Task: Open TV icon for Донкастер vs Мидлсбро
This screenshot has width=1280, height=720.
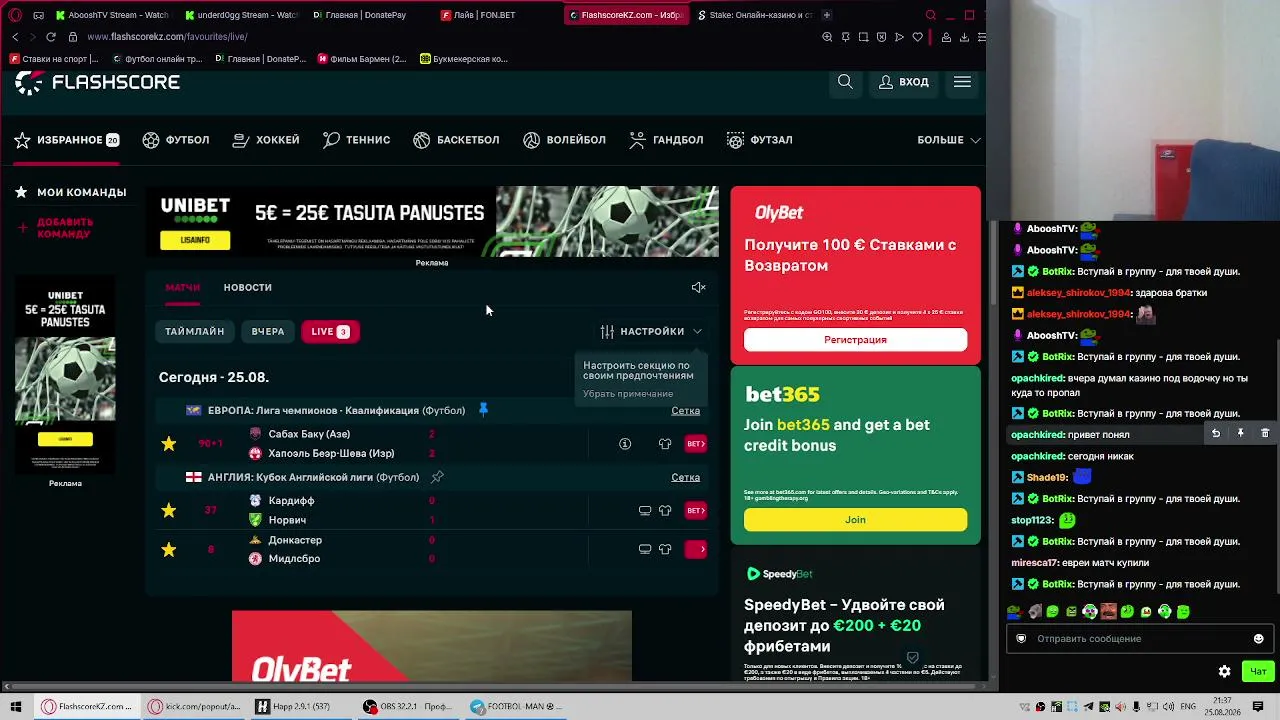Action: 645,549
